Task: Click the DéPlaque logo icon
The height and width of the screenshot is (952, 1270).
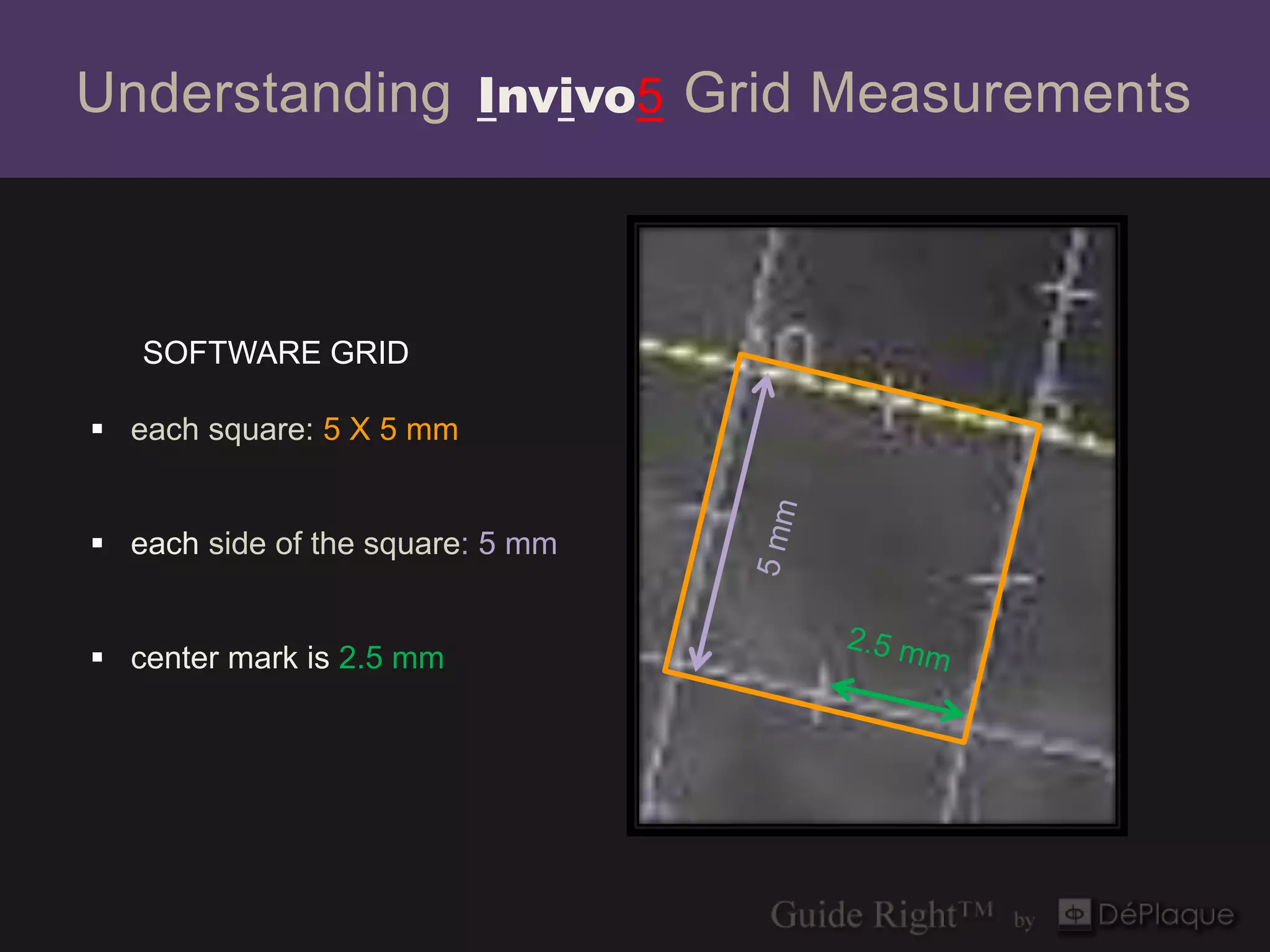Action: pos(1074,914)
